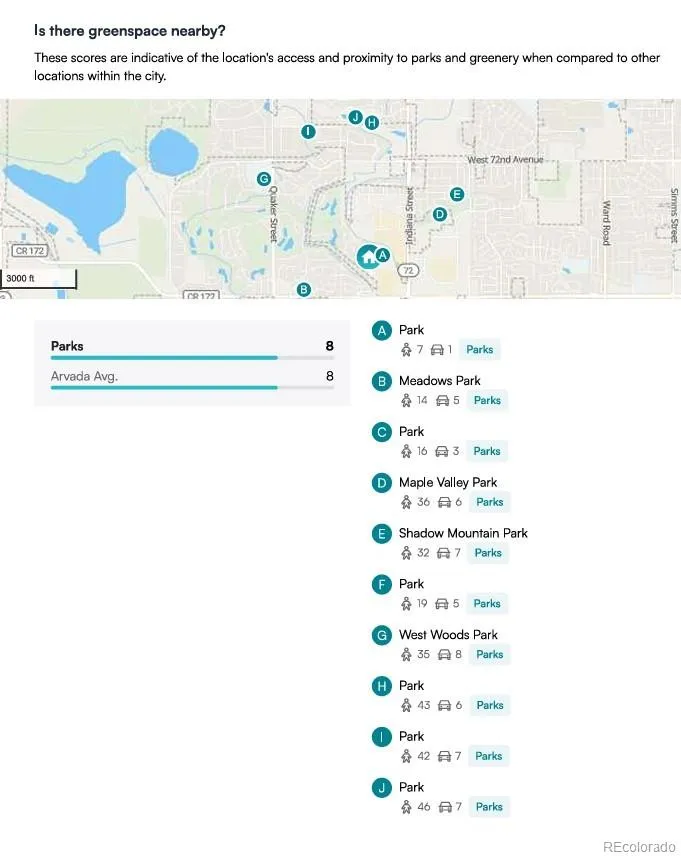The image size is (681, 856).
Task: Click map marker B at bottom of map
Action: (304, 290)
